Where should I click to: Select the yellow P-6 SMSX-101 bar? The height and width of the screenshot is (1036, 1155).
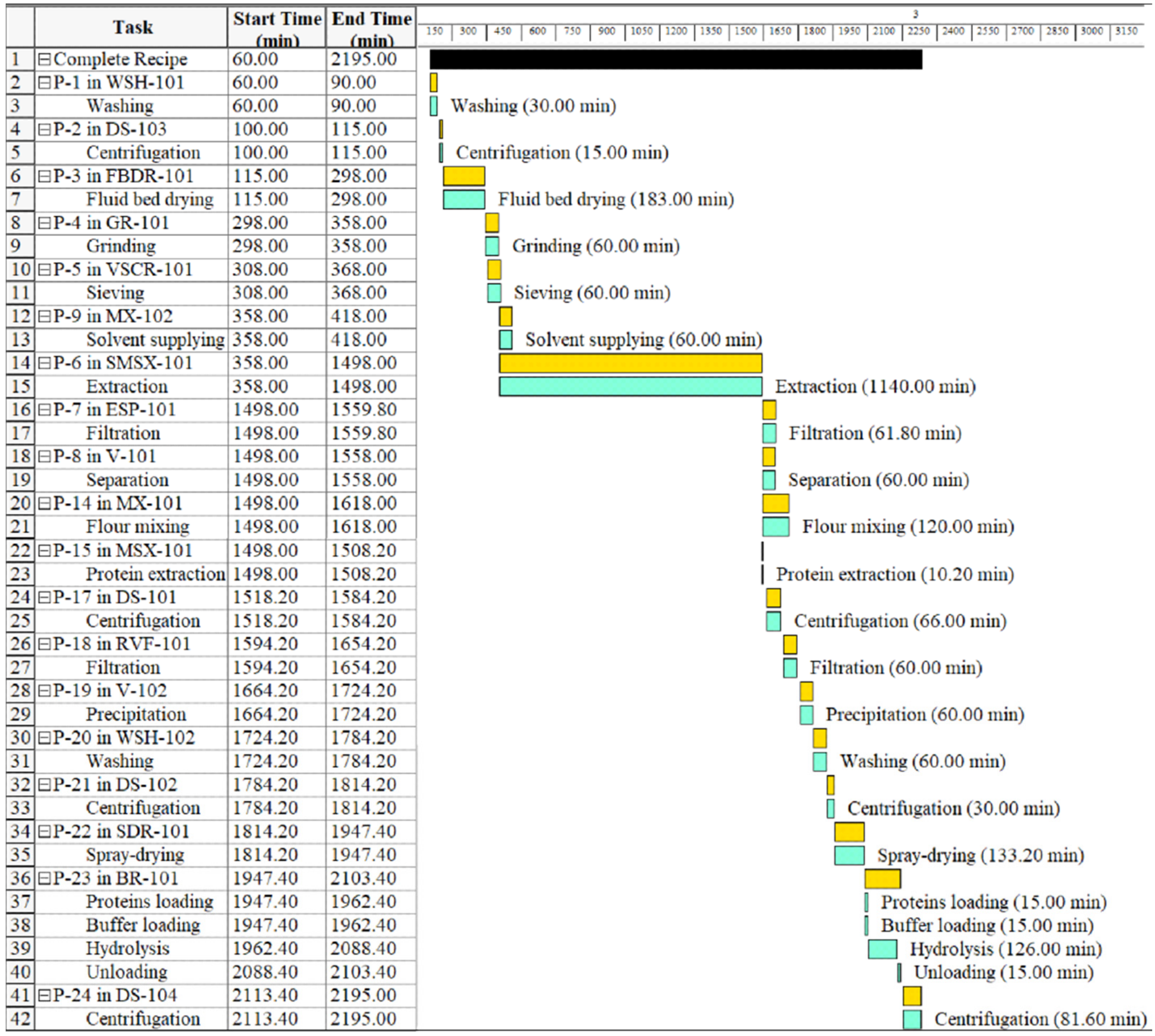click(630, 363)
